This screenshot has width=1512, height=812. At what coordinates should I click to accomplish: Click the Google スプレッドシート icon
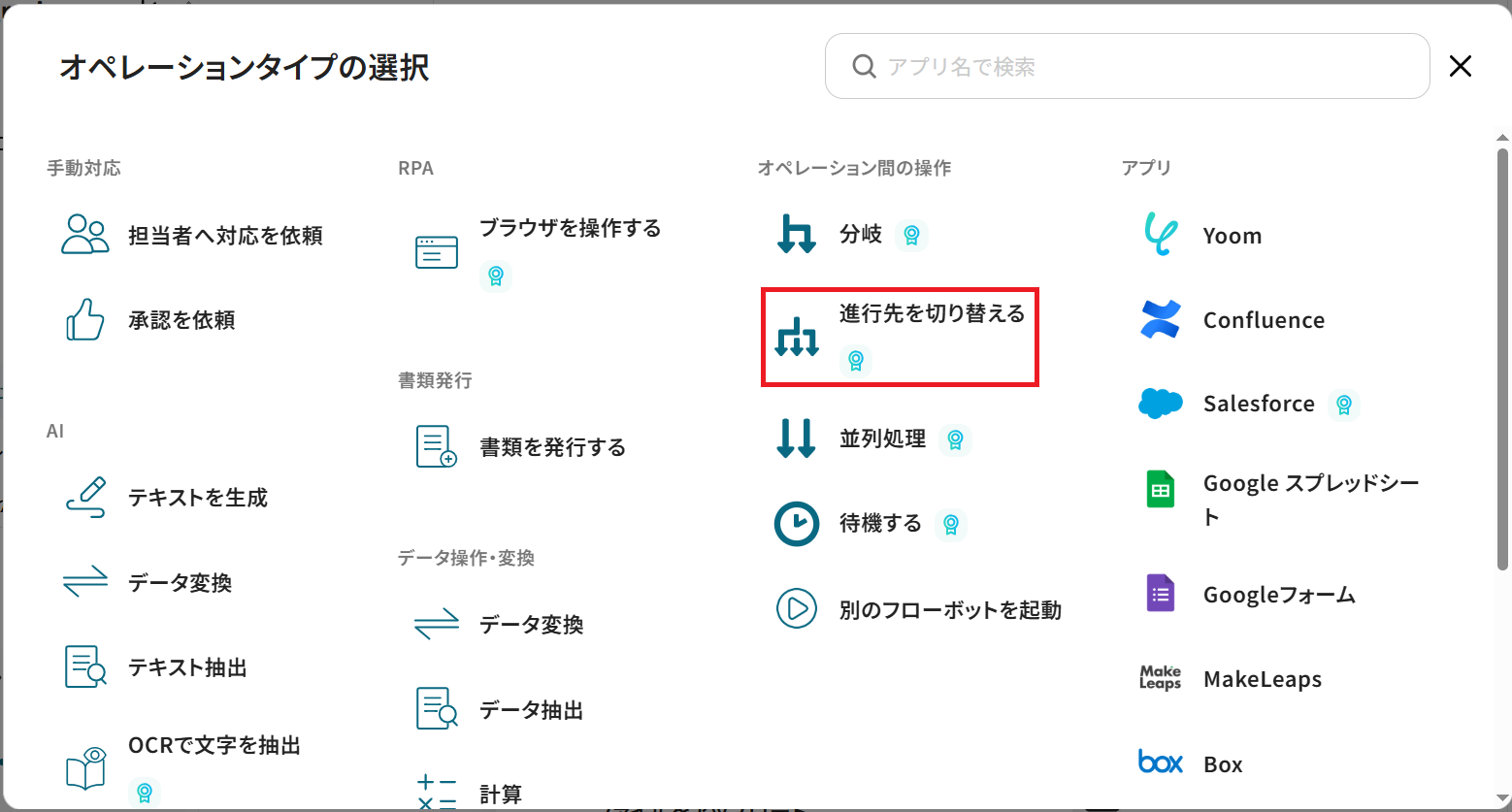click(x=1161, y=490)
